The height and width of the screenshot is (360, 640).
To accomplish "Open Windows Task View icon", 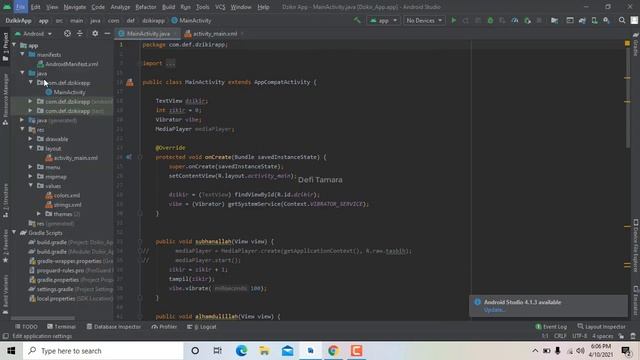I will coord(218,351).
